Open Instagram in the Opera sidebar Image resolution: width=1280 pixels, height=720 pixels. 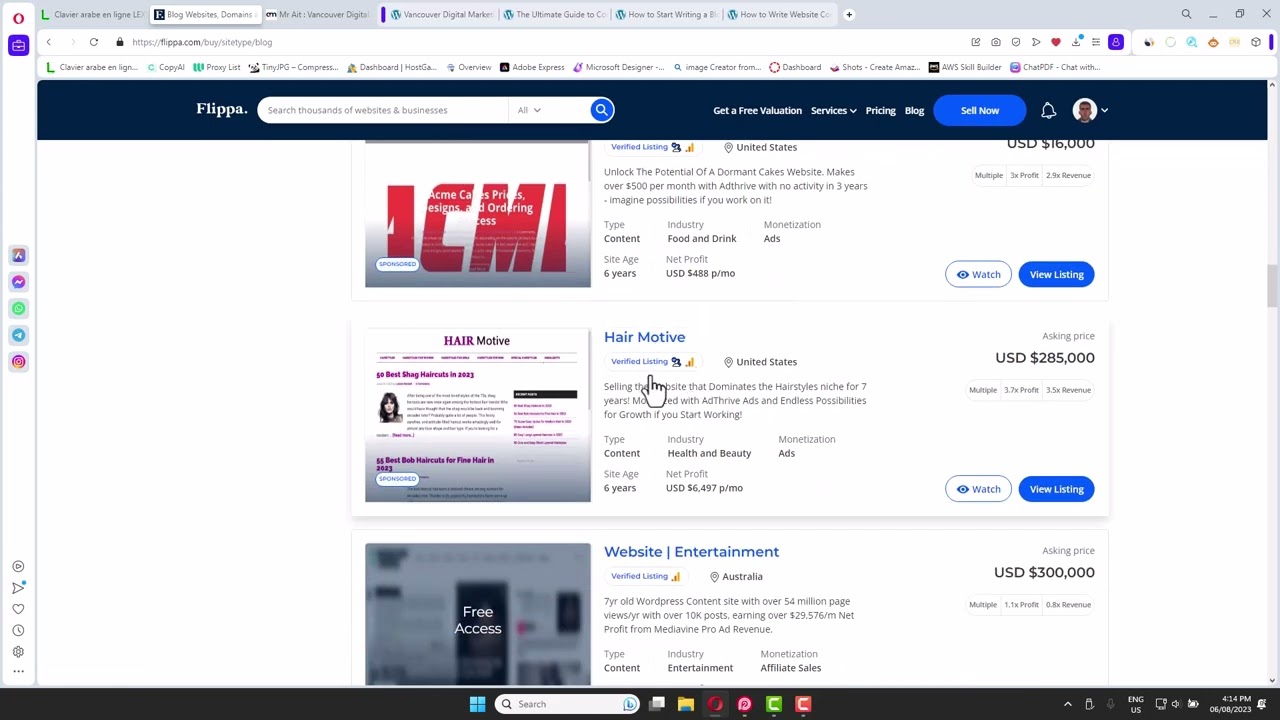pos(18,362)
